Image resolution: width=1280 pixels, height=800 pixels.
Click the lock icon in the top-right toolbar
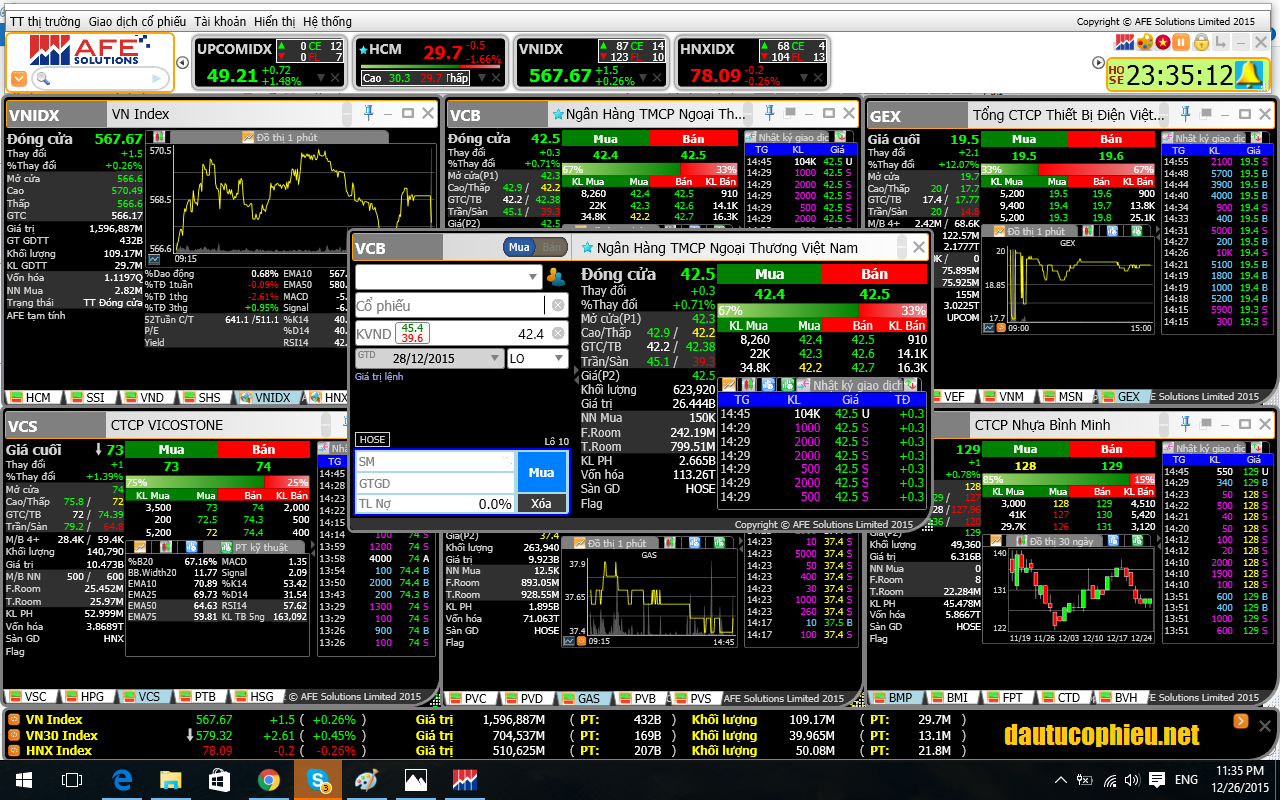(x=1201, y=42)
